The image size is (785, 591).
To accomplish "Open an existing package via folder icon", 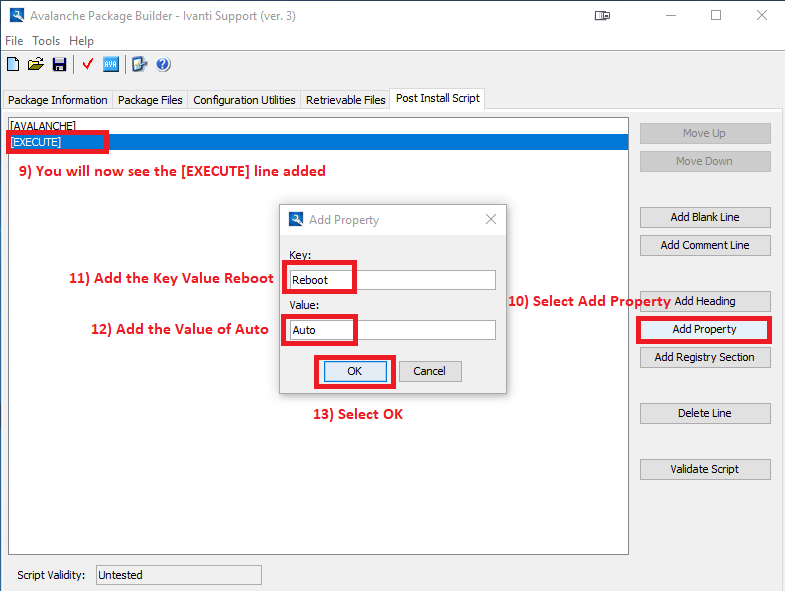I will point(36,64).
